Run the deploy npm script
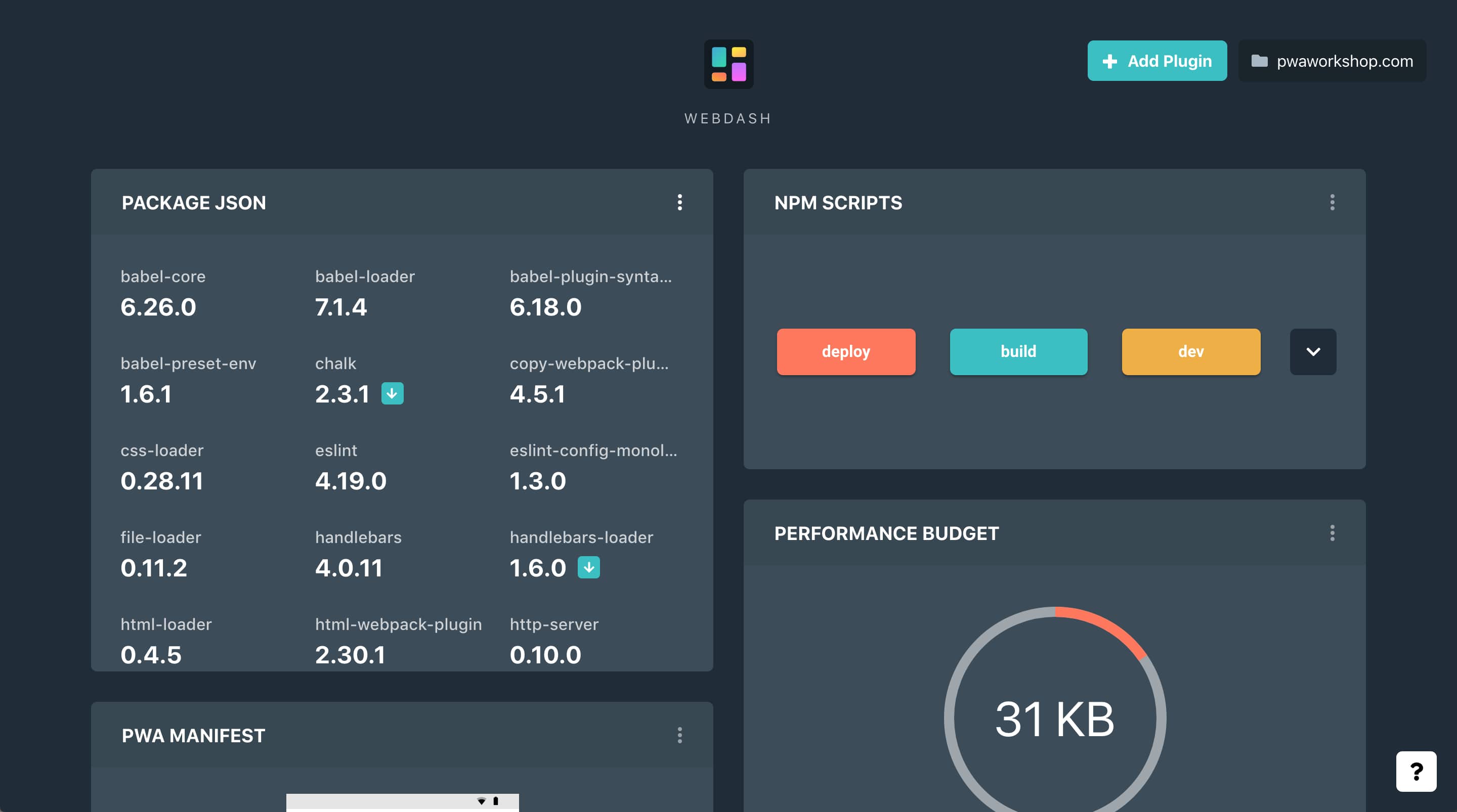 845,352
